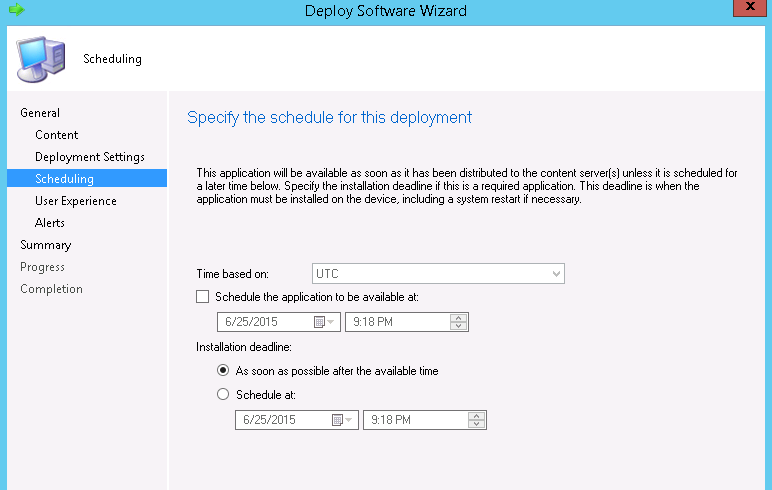Select the Scheduling step in sidebar
772x490 pixels.
(x=64, y=179)
